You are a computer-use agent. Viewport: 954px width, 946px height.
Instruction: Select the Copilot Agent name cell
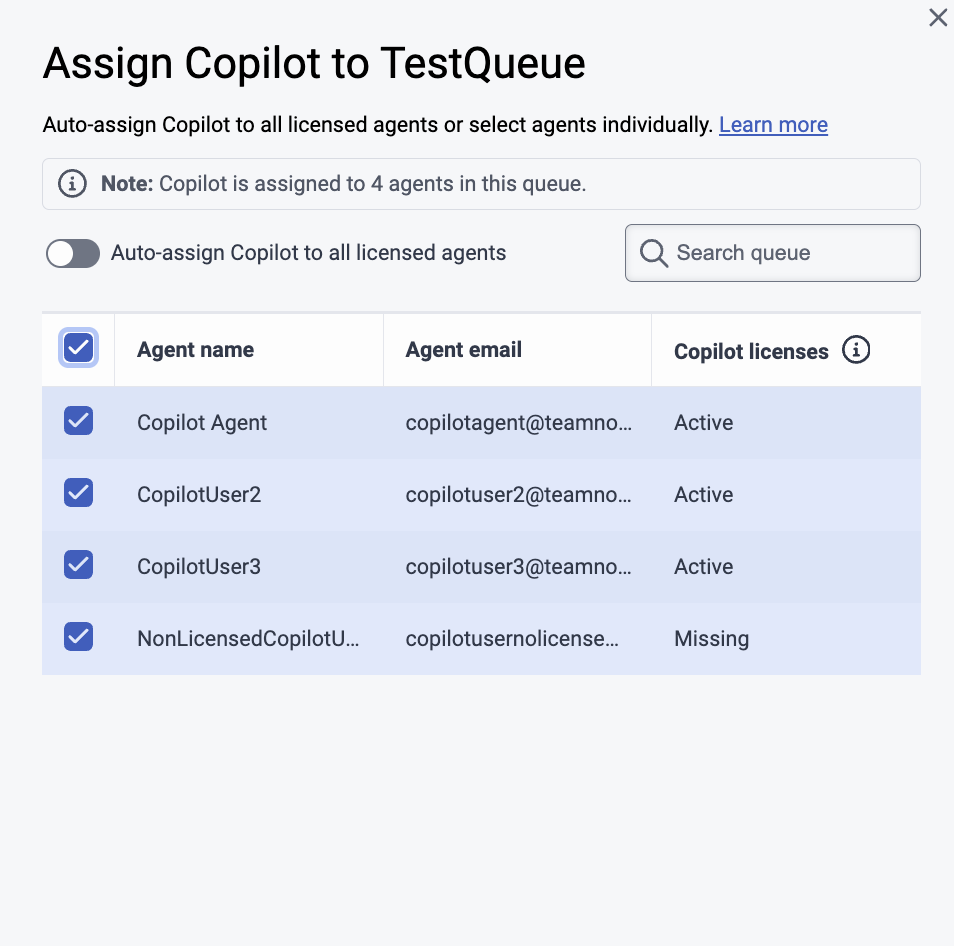click(x=202, y=423)
